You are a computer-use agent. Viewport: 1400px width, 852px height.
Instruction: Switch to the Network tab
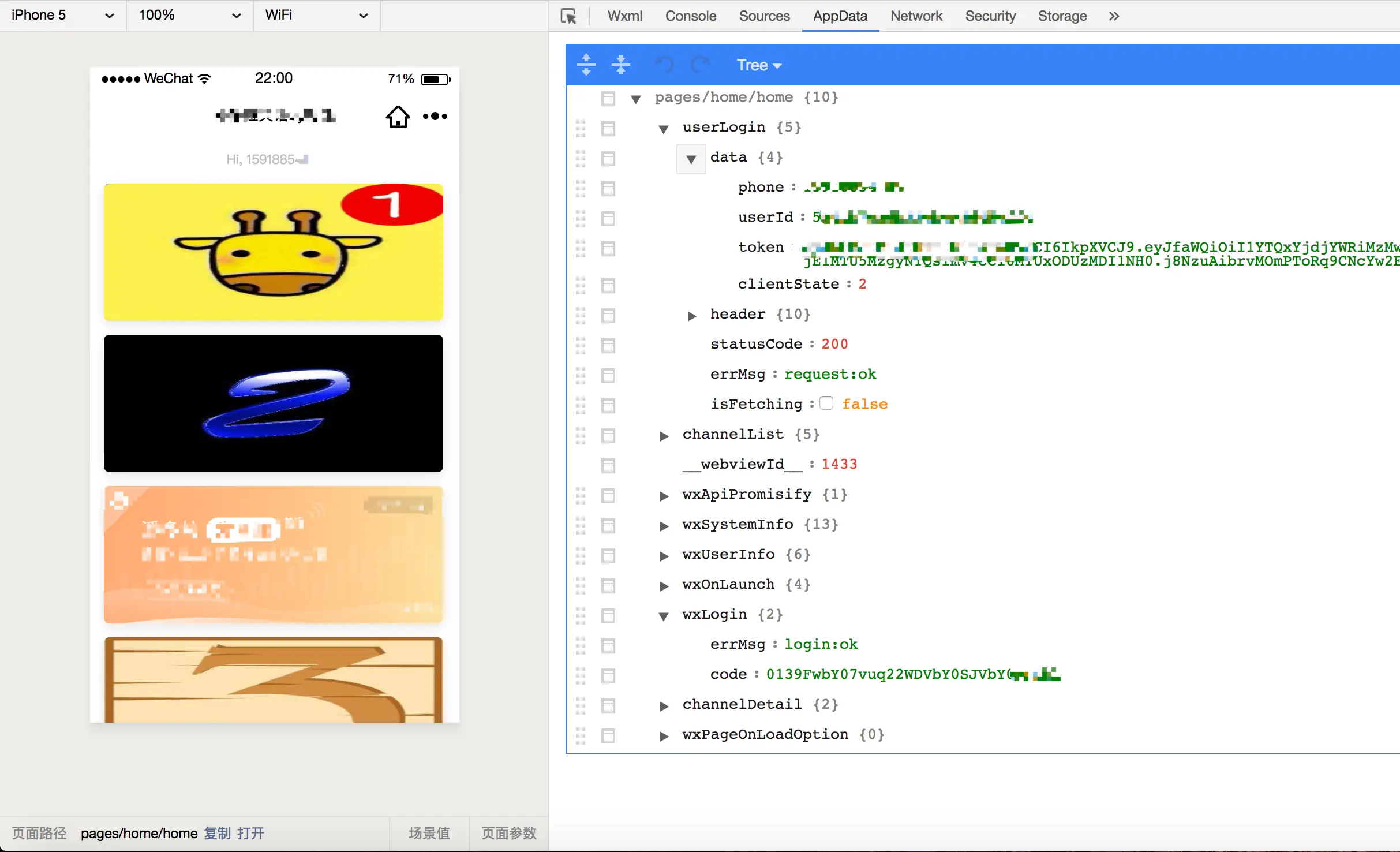[x=916, y=16]
